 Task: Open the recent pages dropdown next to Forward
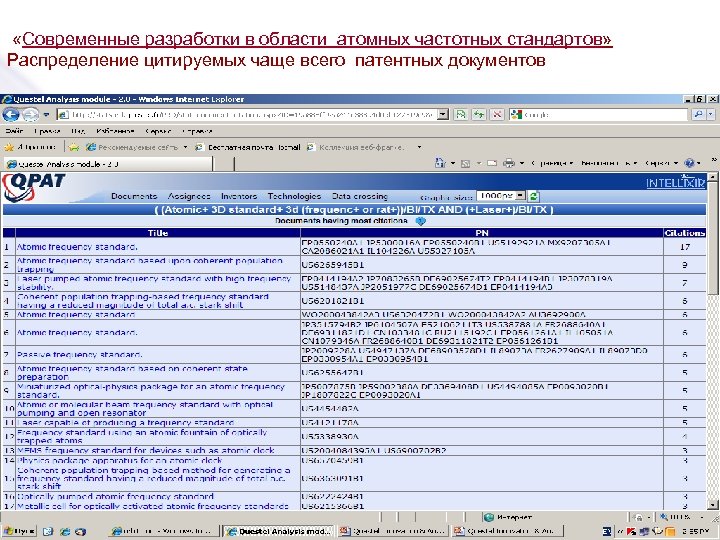[x=46, y=114]
